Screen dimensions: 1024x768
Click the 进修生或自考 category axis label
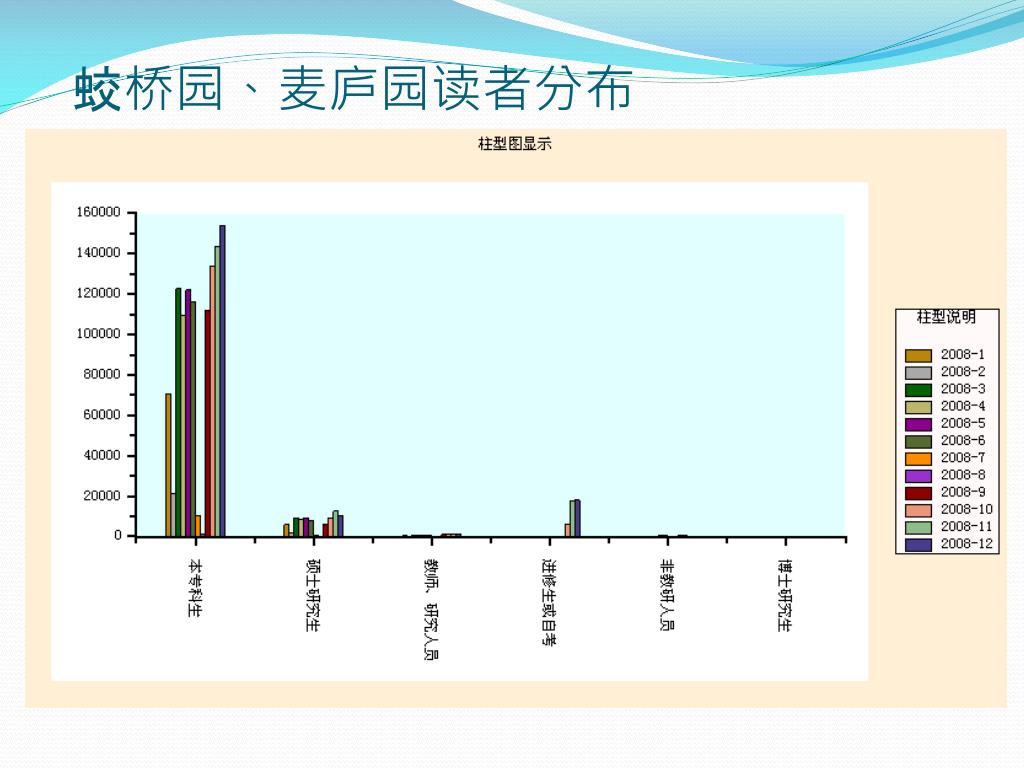coord(549,602)
